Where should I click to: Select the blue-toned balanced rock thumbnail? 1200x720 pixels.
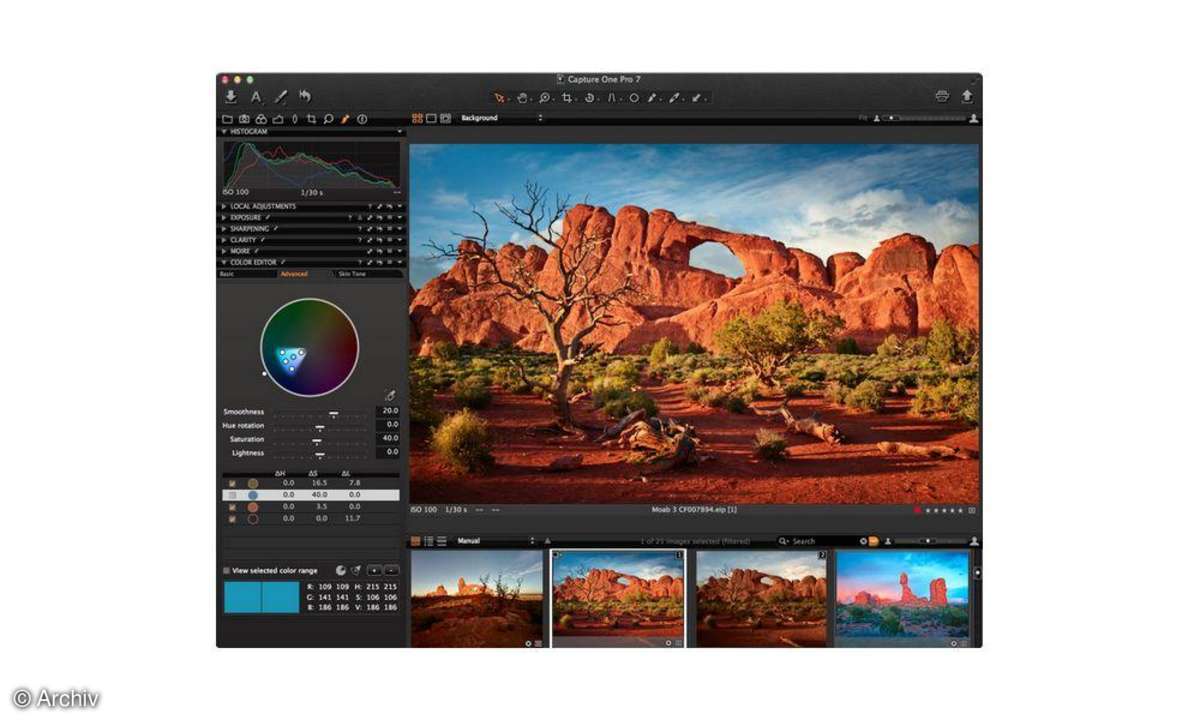pos(902,598)
